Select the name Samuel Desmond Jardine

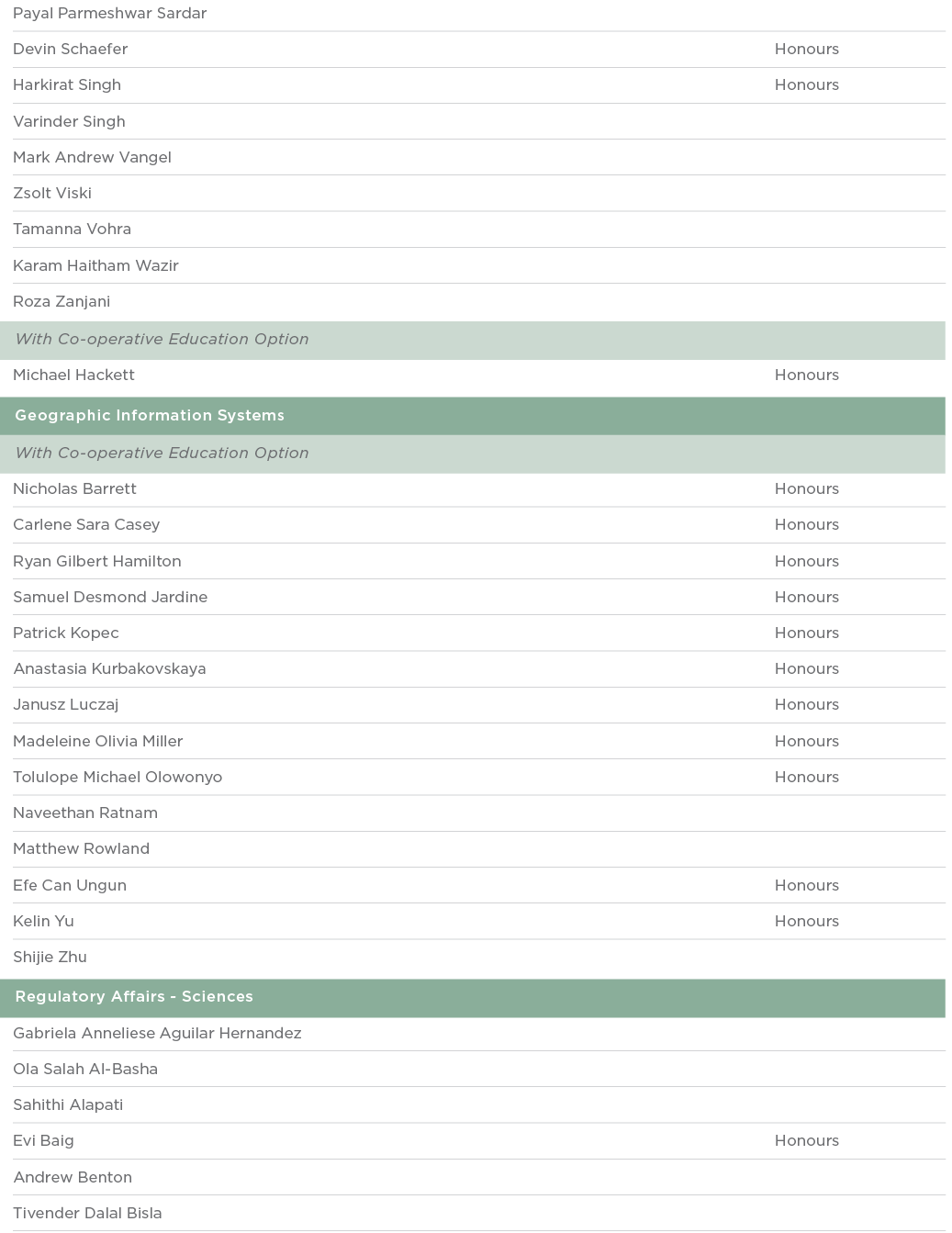point(110,598)
